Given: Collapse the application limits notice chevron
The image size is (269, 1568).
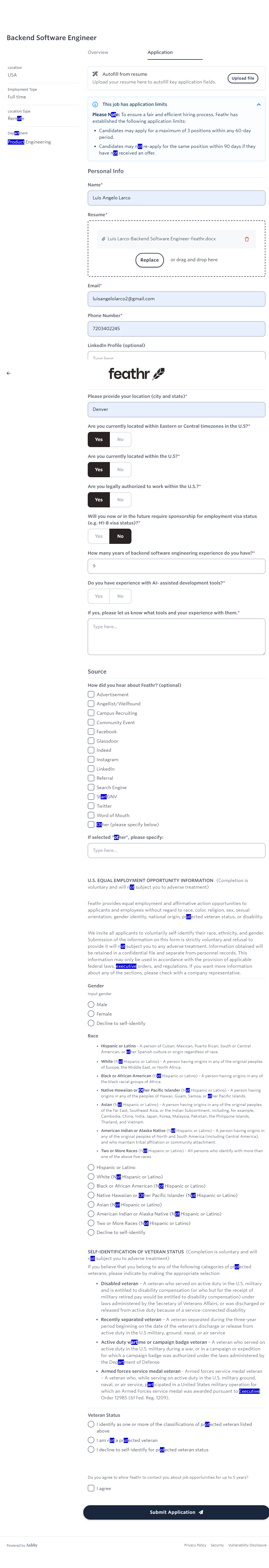Looking at the screenshot, I should (259, 105).
